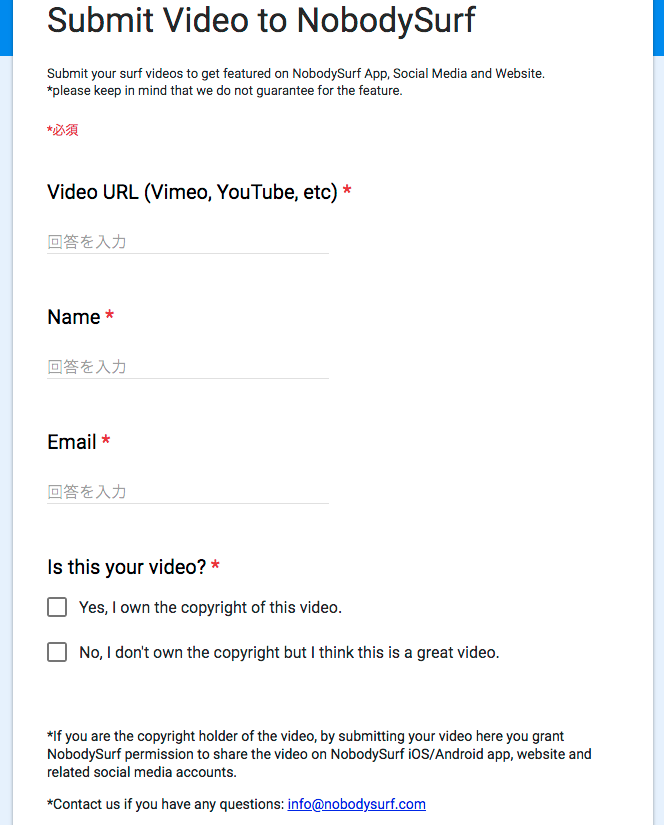Click the 'Is this your video?' label
Image resolution: width=664 pixels, height=825 pixels.
tap(126, 567)
